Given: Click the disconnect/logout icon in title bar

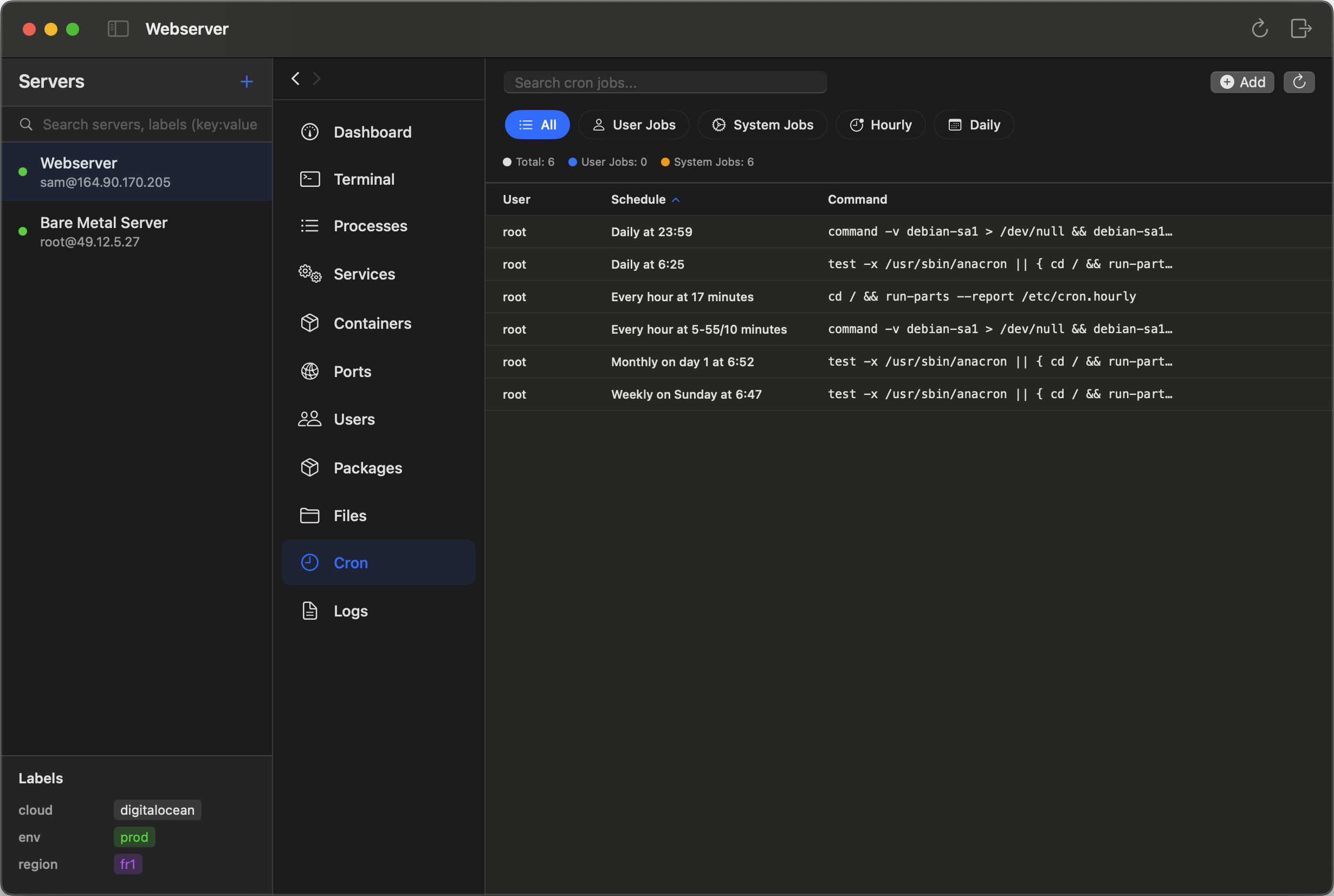Looking at the screenshot, I should point(1301,29).
